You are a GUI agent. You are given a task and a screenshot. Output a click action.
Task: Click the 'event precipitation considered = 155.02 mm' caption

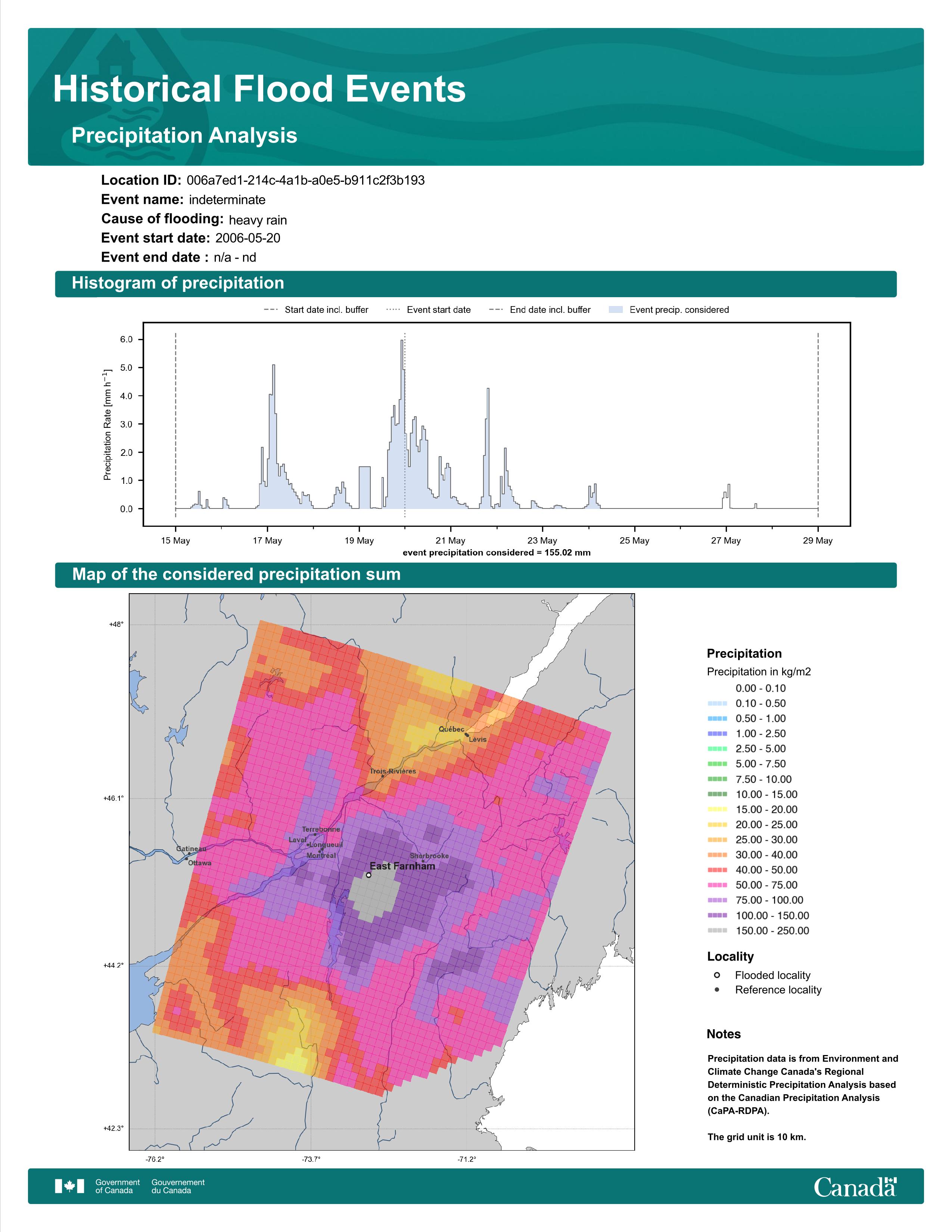497,553
